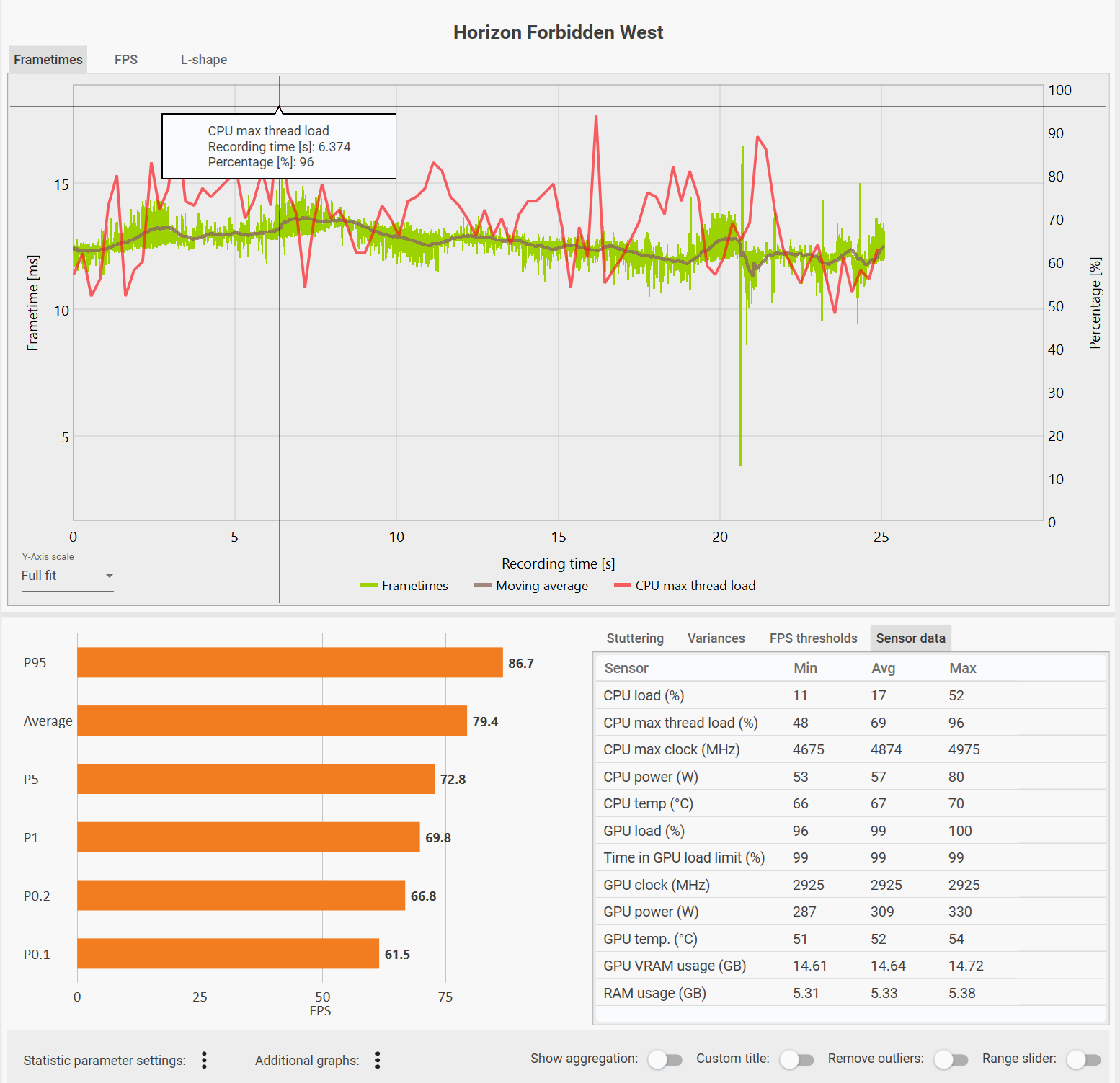Select the RAM usage (GB) row
Viewport: 1120px width, 1083px height.
850,993
